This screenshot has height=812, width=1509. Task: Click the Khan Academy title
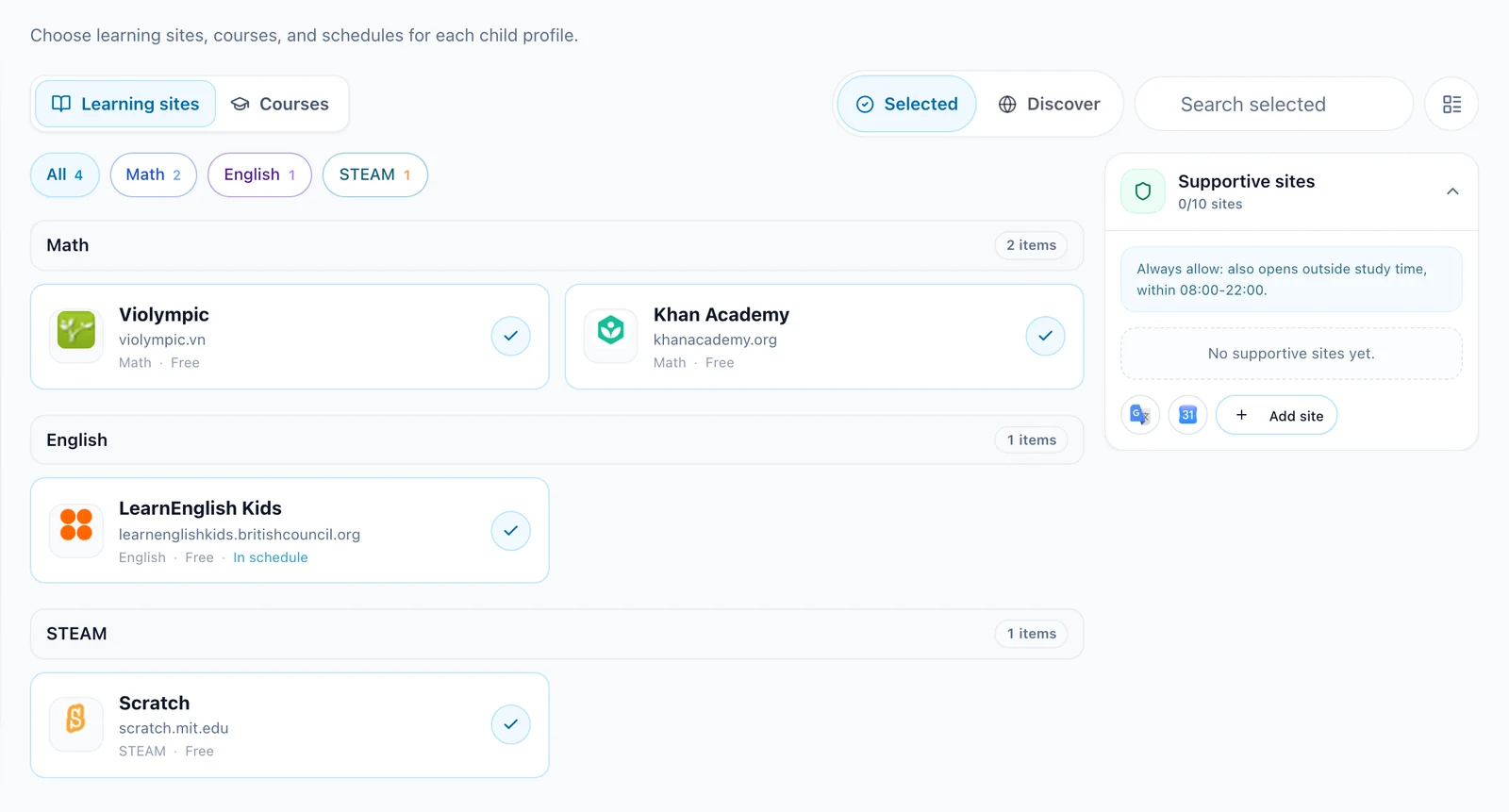pos(721,315)
